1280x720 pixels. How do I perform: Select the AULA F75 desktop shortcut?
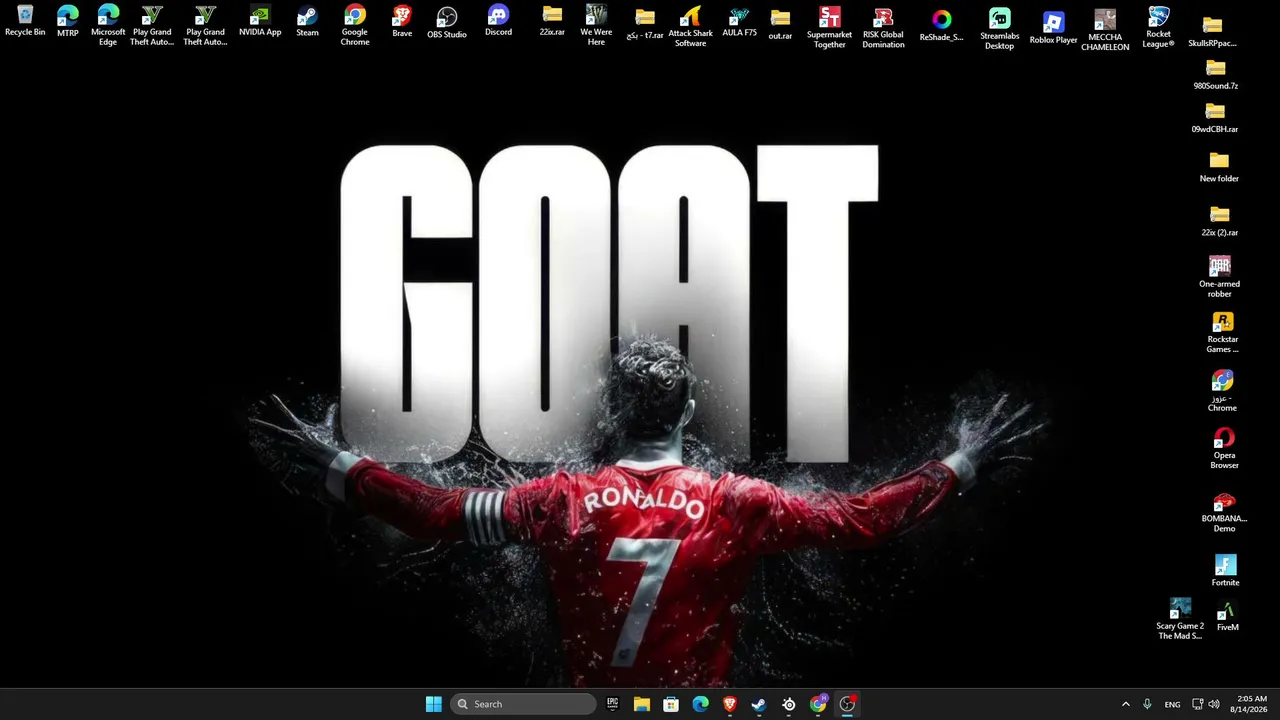point(739,23)
